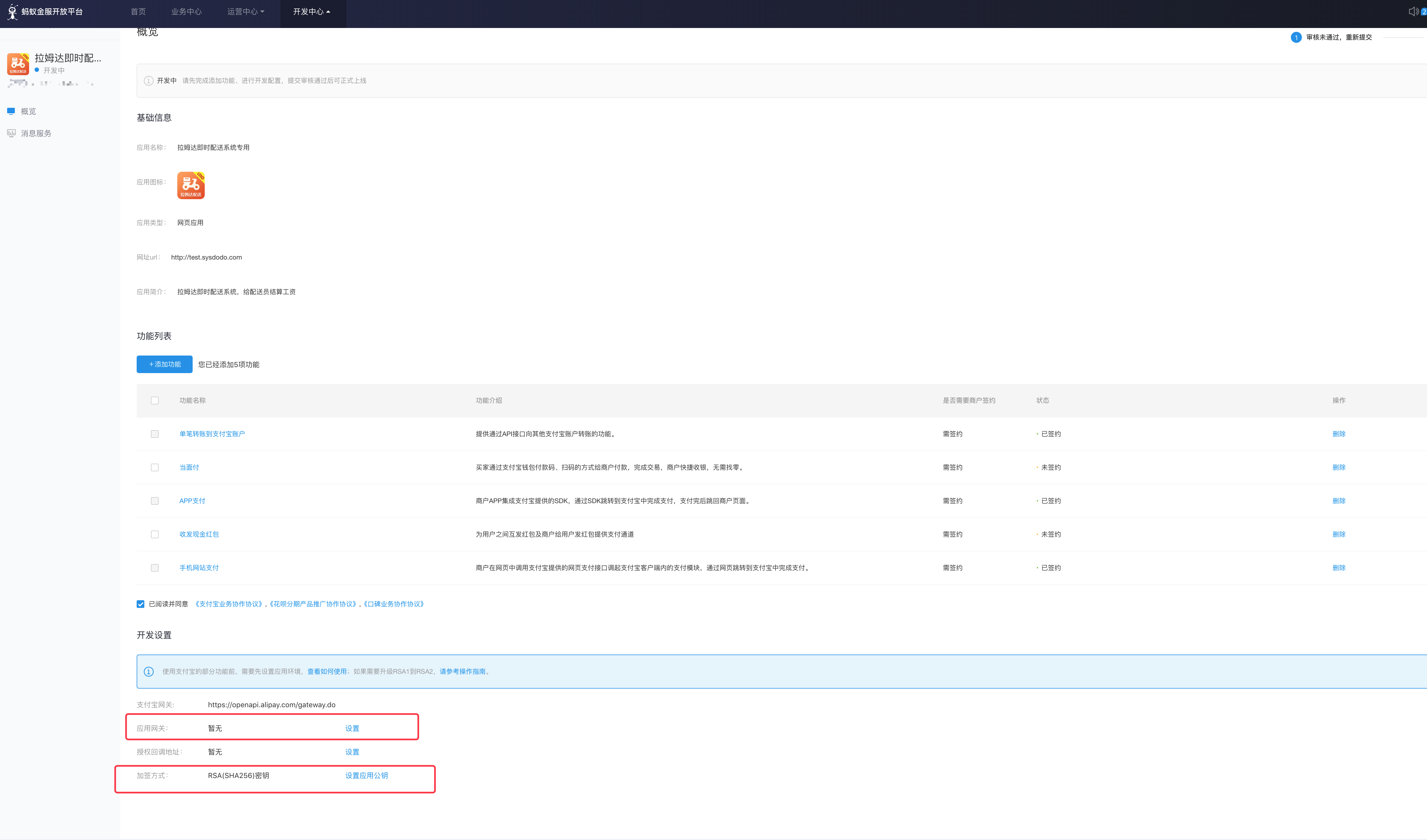Go to the 首页 nav item
Viewport: 1427px width, 840px height.
(x=138, y=11)
